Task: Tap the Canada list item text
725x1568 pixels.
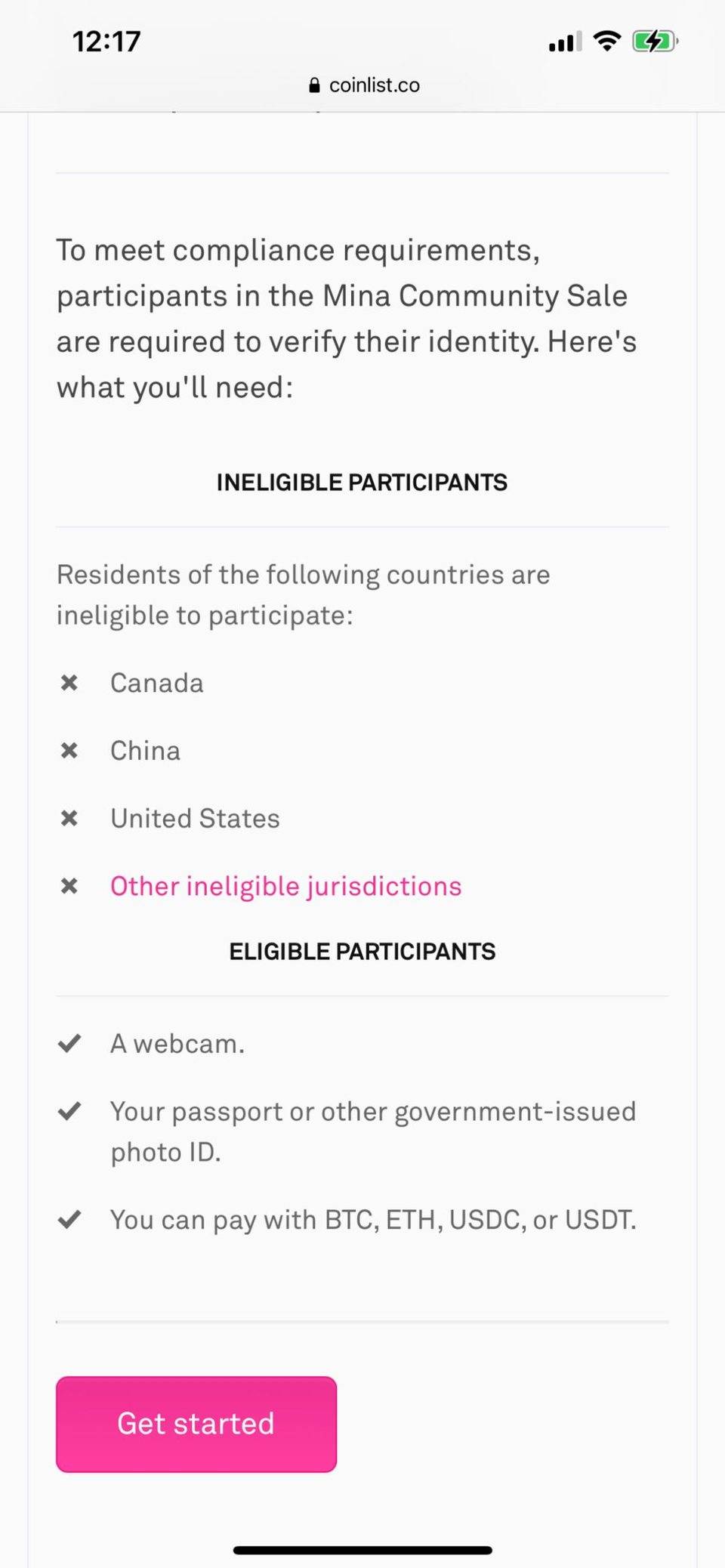Action: pos(157,684)
